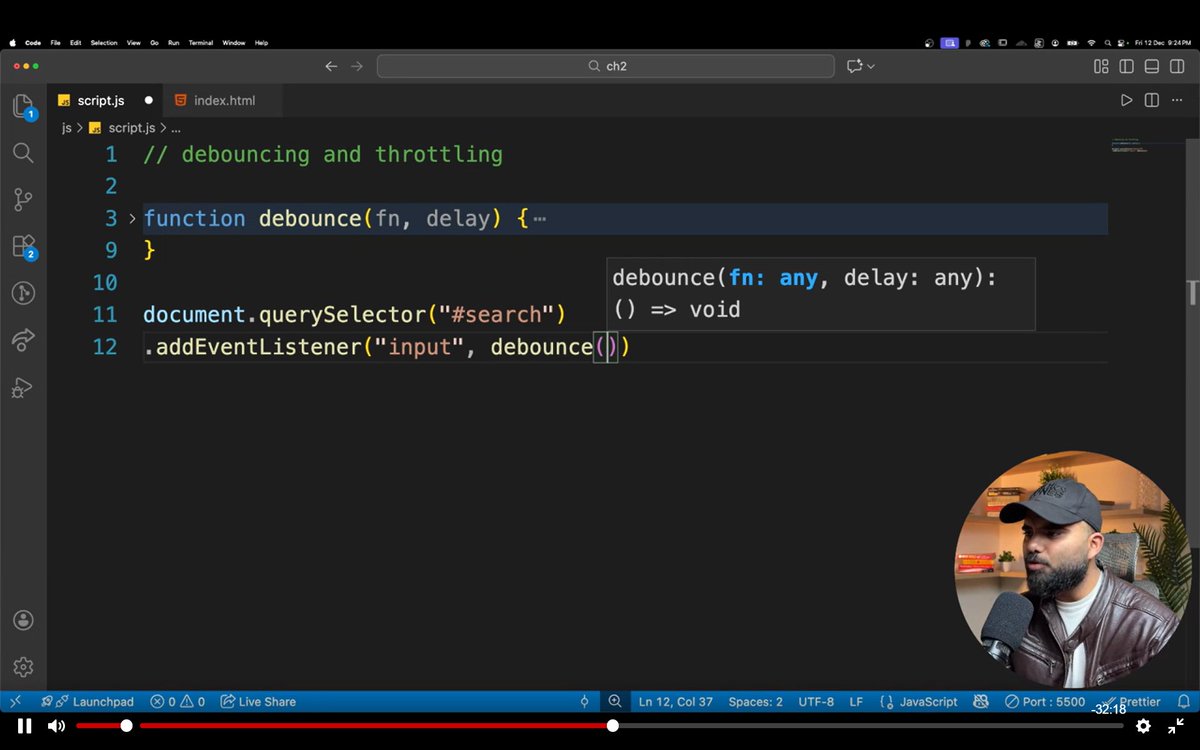The width and height of the screenshot is (1200, 750).
Task: Go forward with the right arrow
Action: [357, 66]
